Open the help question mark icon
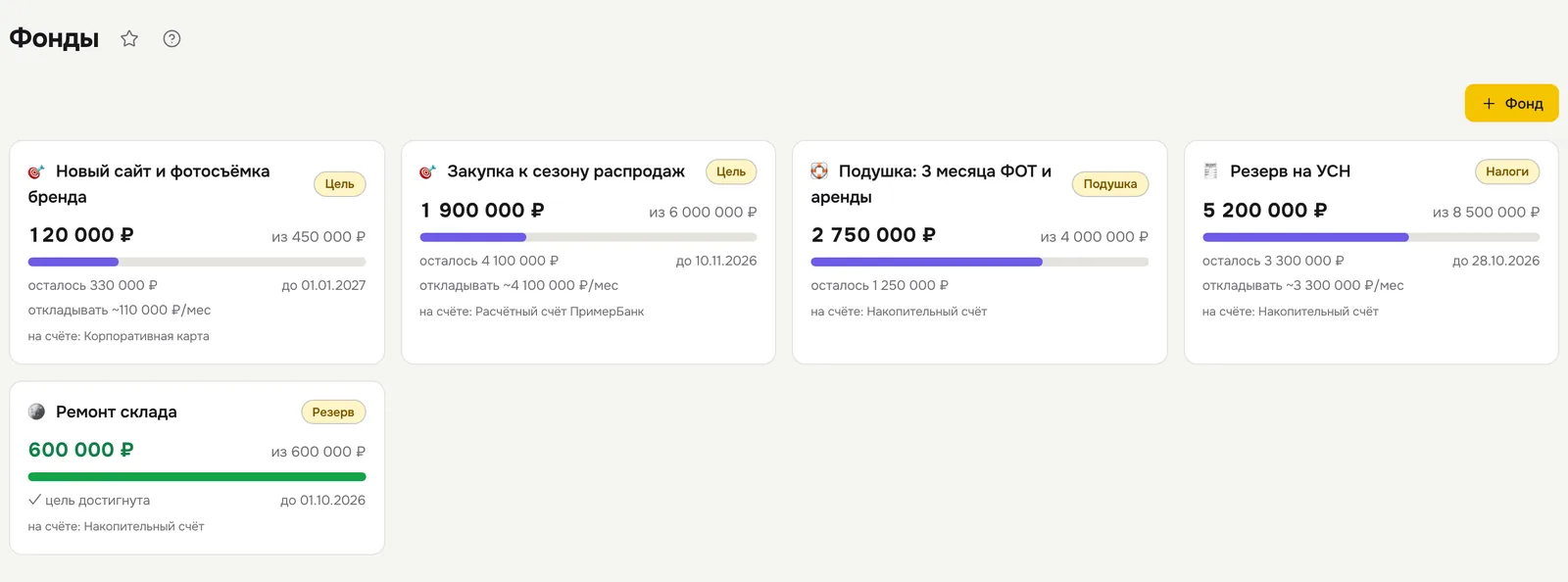Screen dimensions: 1568x582 click(171, 38)
